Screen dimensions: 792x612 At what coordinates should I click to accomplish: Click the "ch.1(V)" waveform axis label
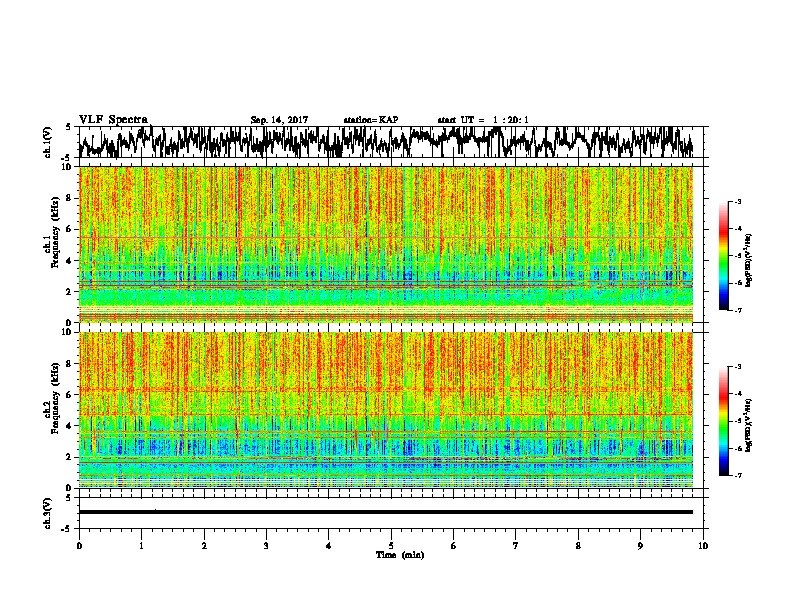(47, 142)
